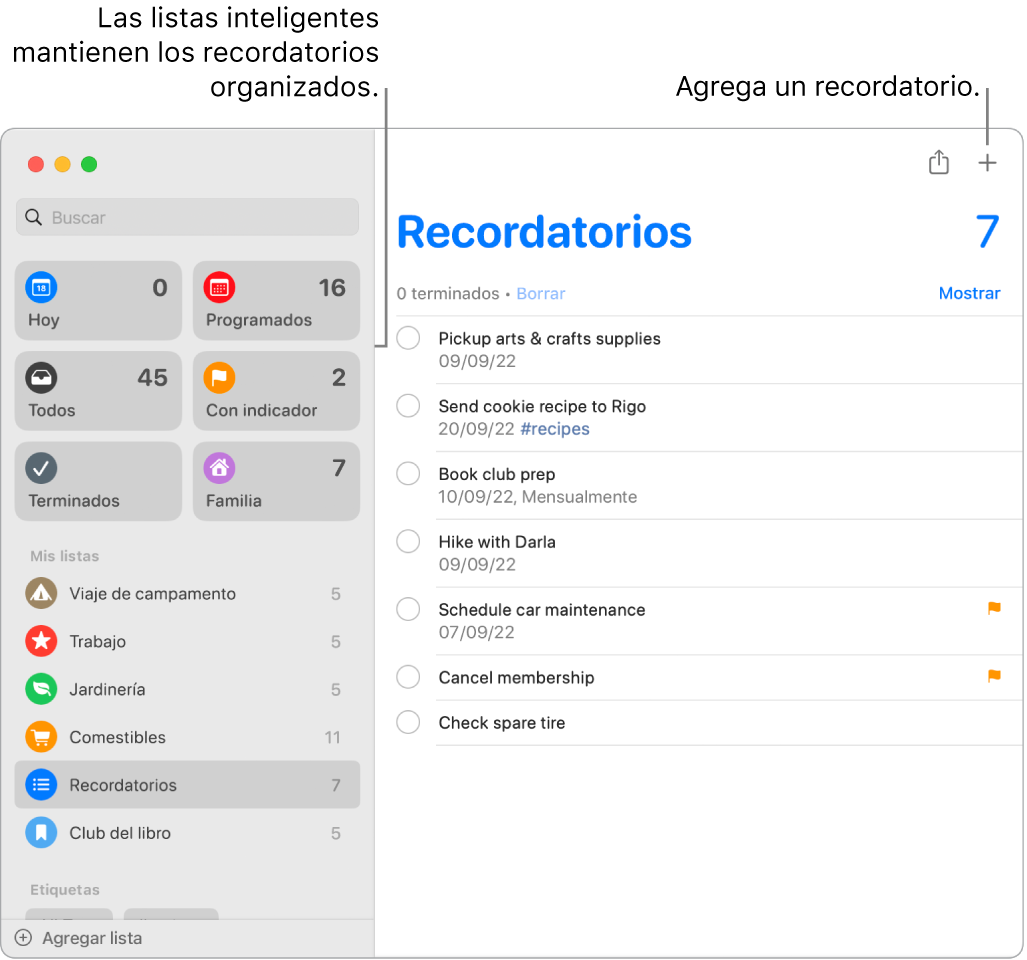Open the Todos inbox tray icon
The image size is (1027, 960).
coord(41,378)
